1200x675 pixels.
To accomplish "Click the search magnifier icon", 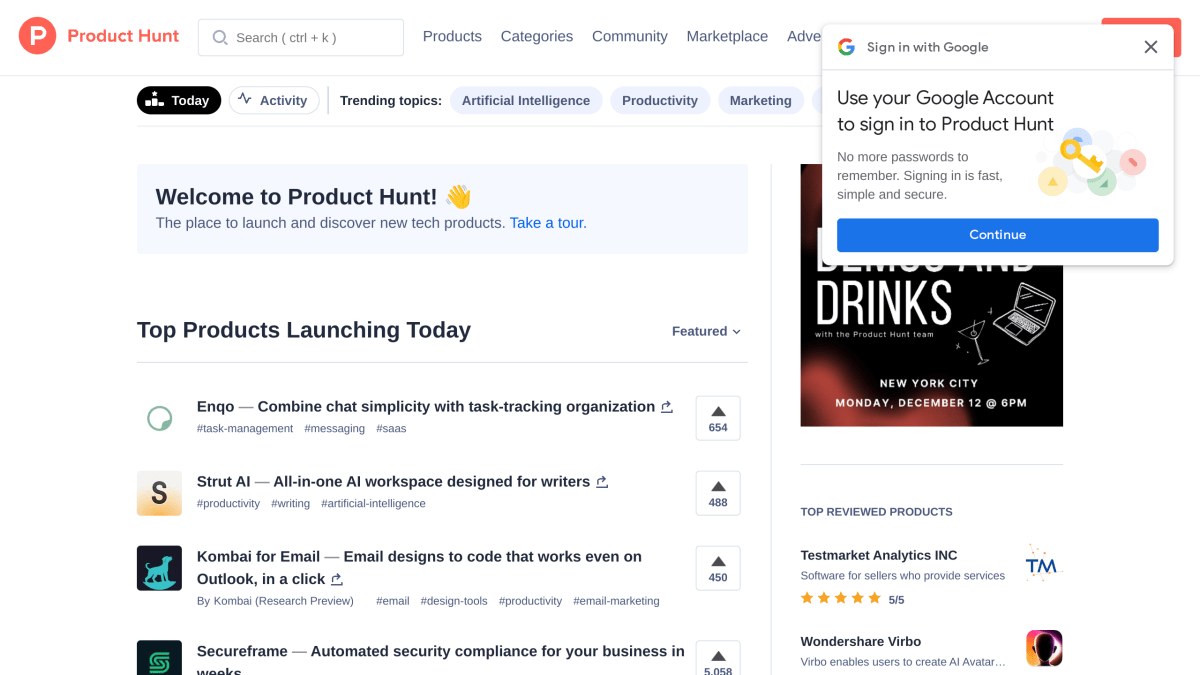I will pos(220,37).
